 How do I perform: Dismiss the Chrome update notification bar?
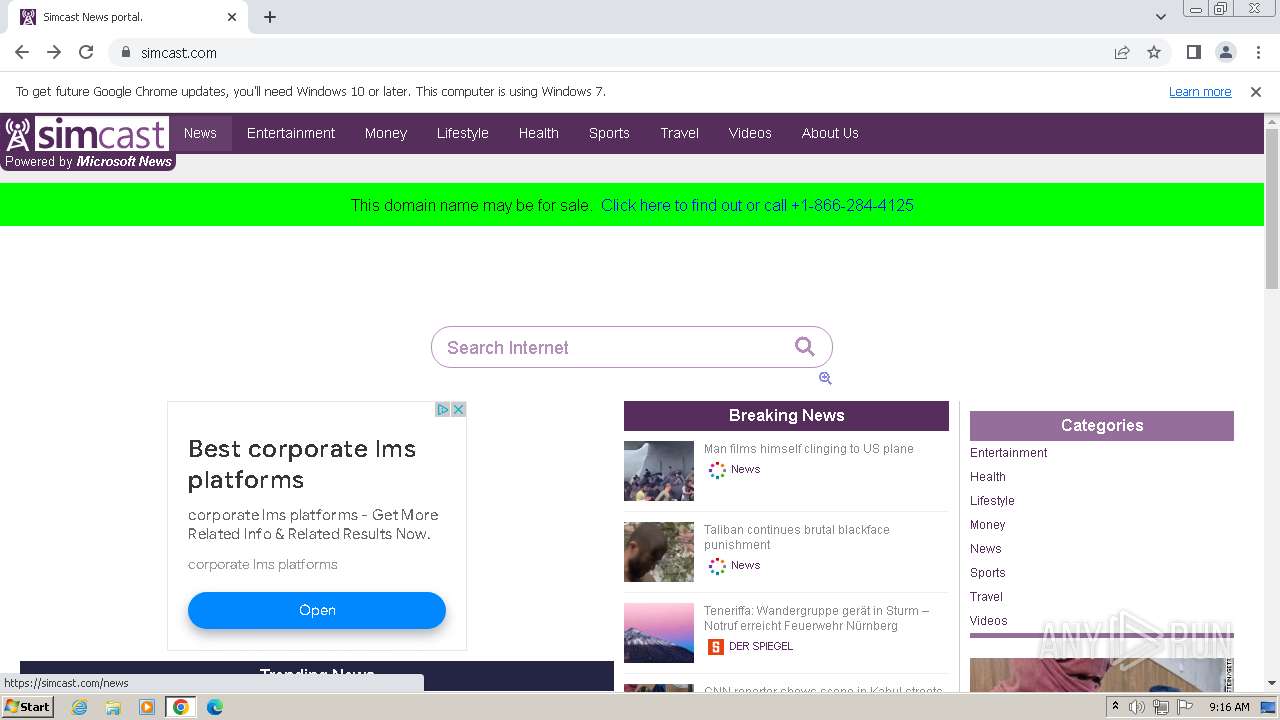coord(1256,92)
